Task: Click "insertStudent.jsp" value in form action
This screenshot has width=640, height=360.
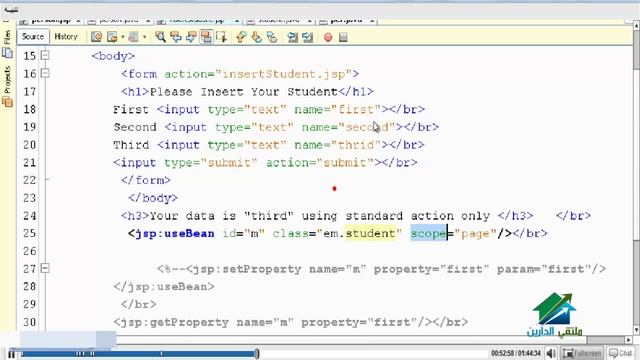Action: [x=283, y=74]
